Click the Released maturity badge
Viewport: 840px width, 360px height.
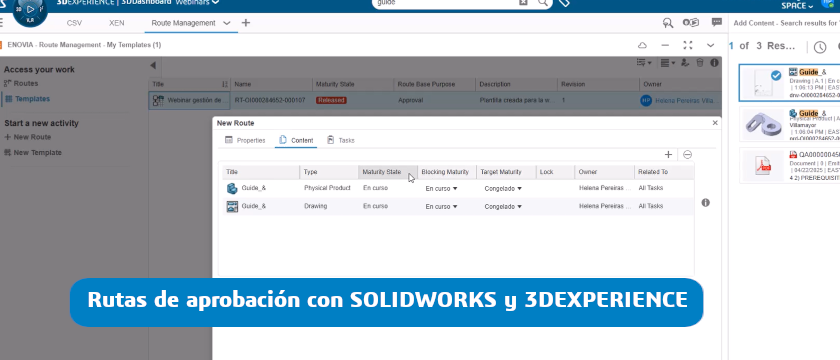pyautogui.click(x=331, y=100)
